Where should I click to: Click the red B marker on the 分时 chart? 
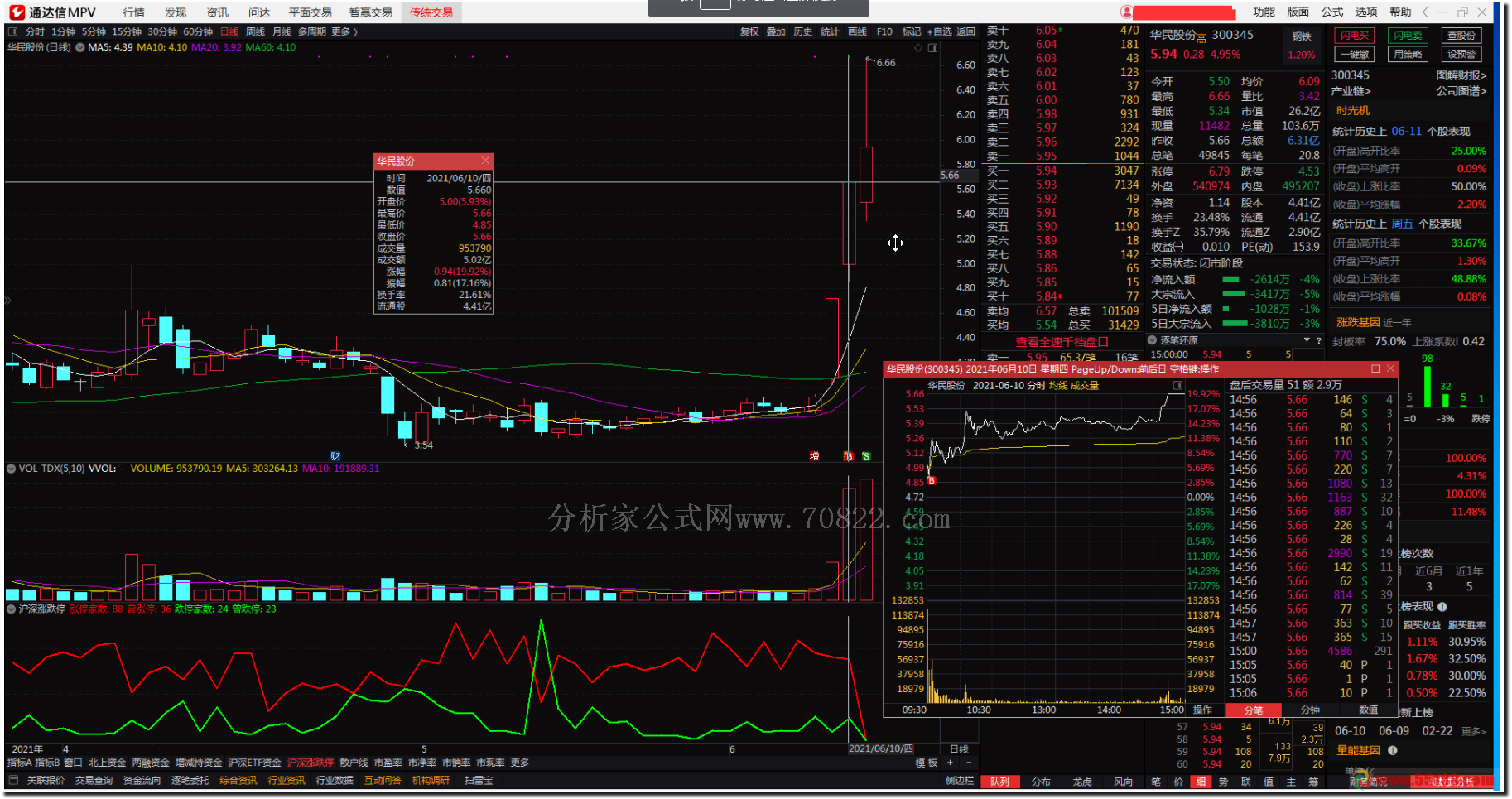[932, 480]
